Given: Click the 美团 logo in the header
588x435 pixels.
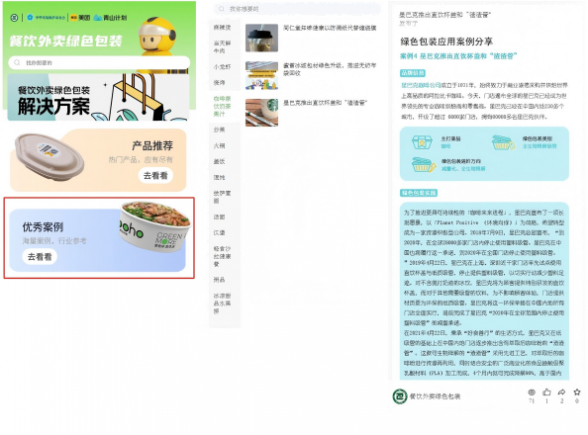Looking at the screenshot, I should [81, 18].
